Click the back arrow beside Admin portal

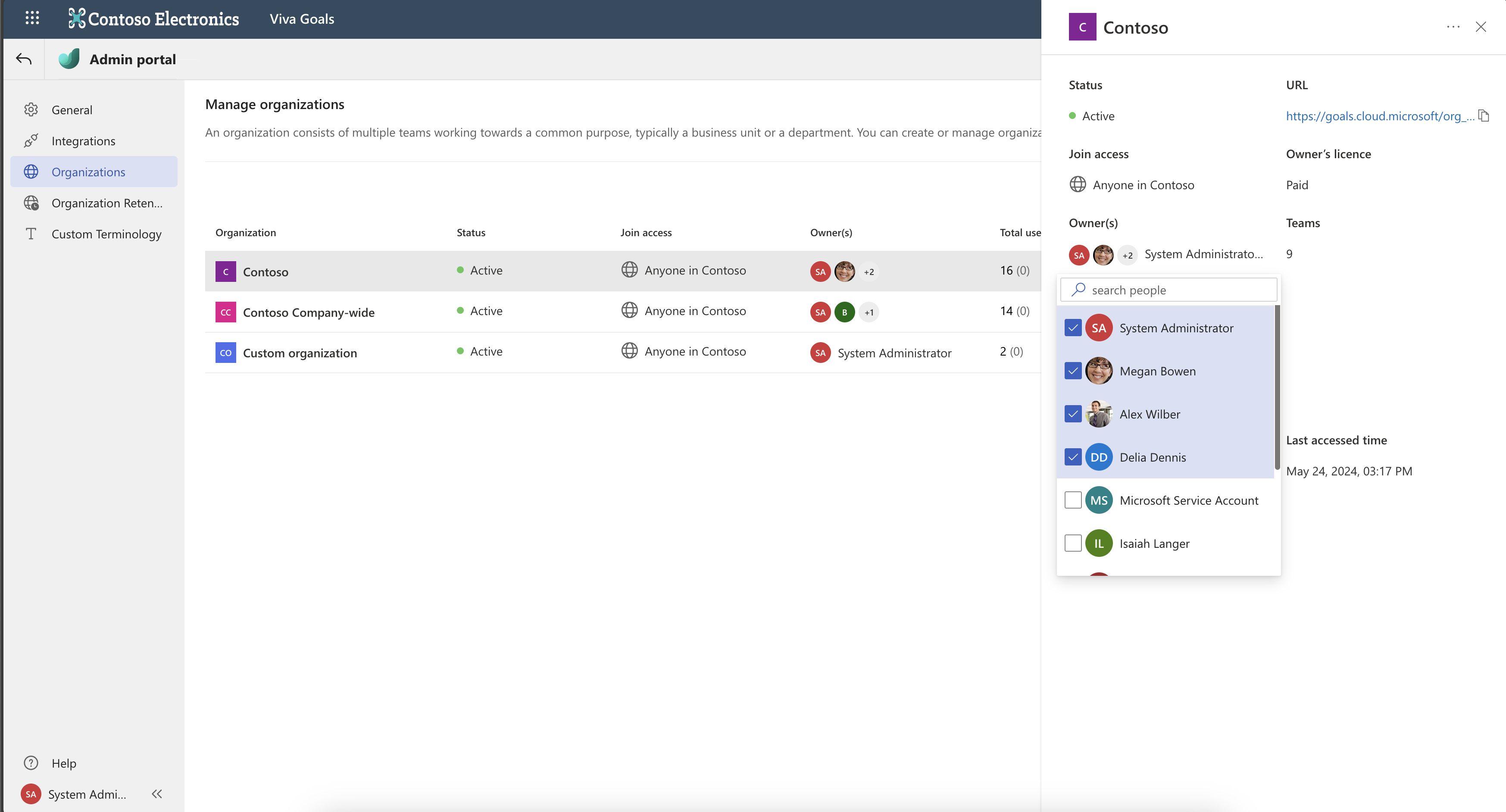pos(24,59)
